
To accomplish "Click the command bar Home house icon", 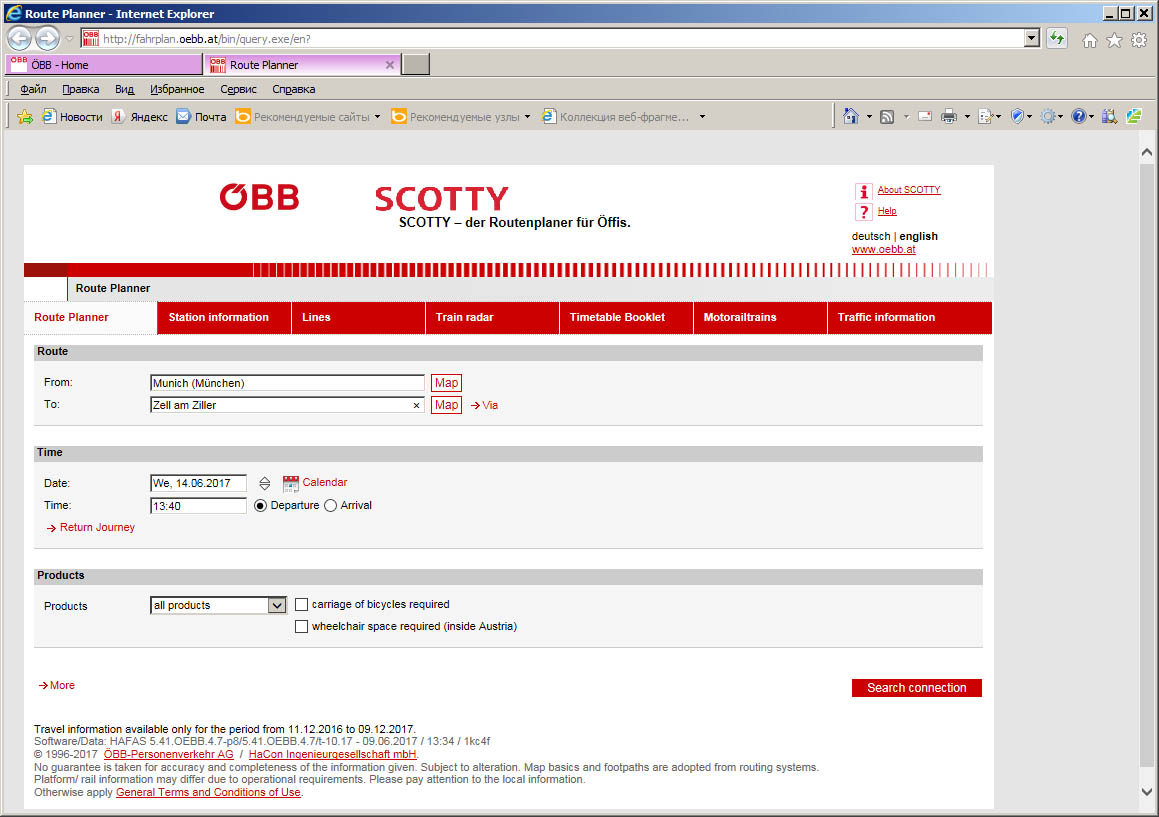I will [x=851, y=116].
